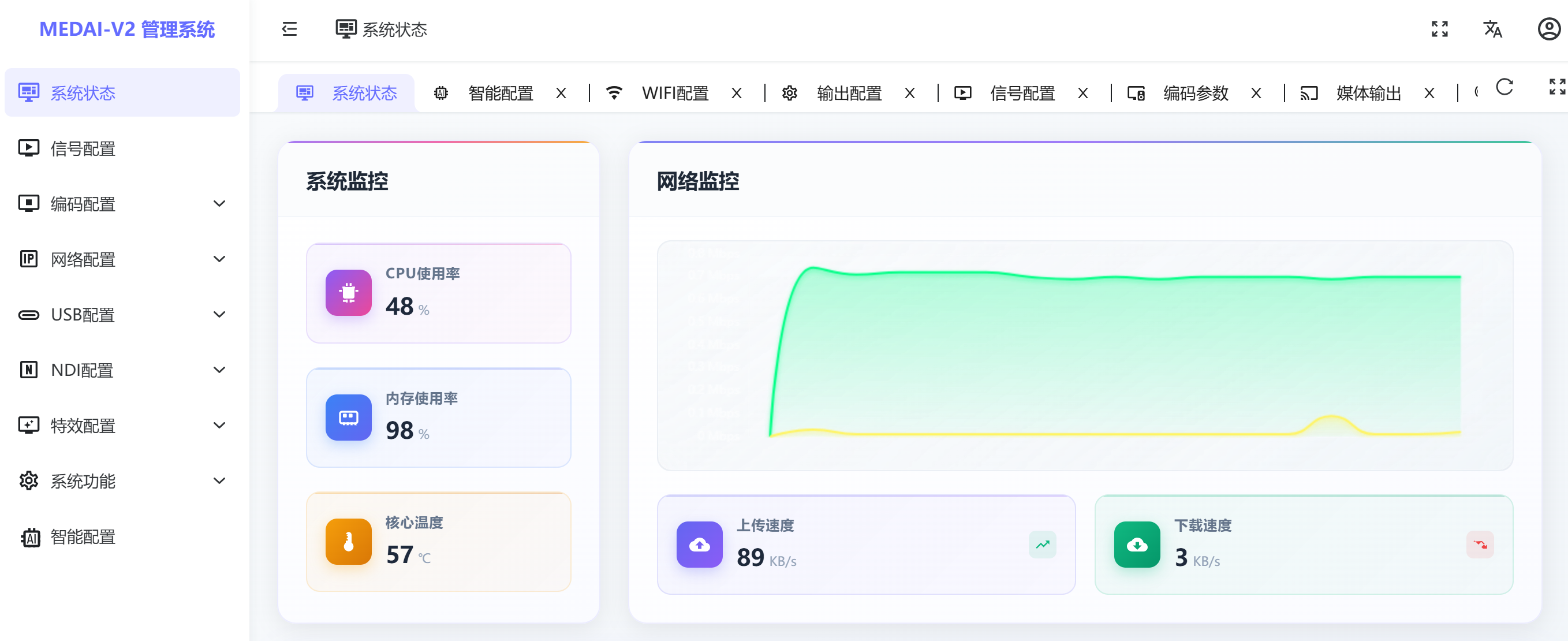
Task: Click the green network traffic chart
Action: point(1085,356)
